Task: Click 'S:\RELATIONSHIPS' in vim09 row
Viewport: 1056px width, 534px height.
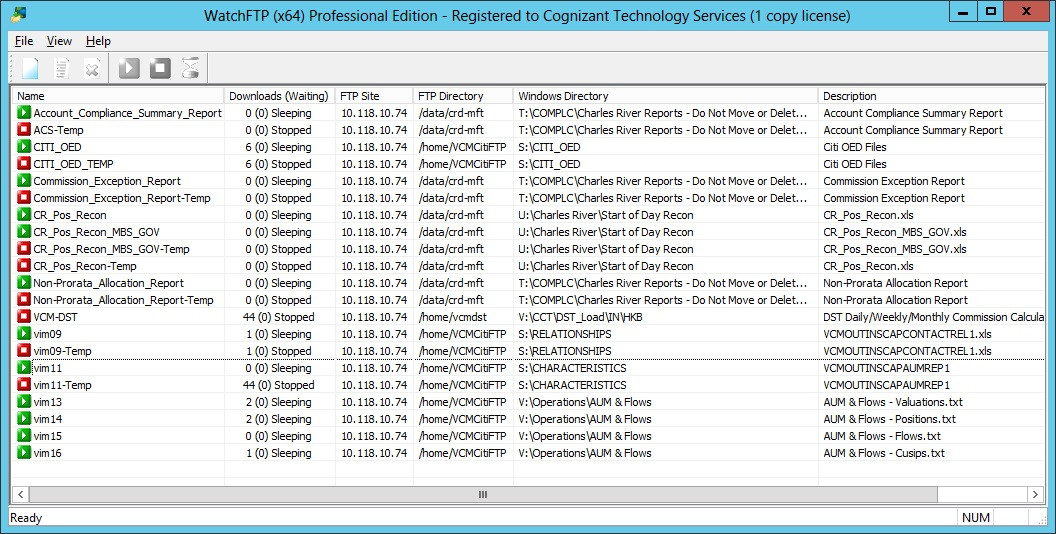Action: click(565, 334)
